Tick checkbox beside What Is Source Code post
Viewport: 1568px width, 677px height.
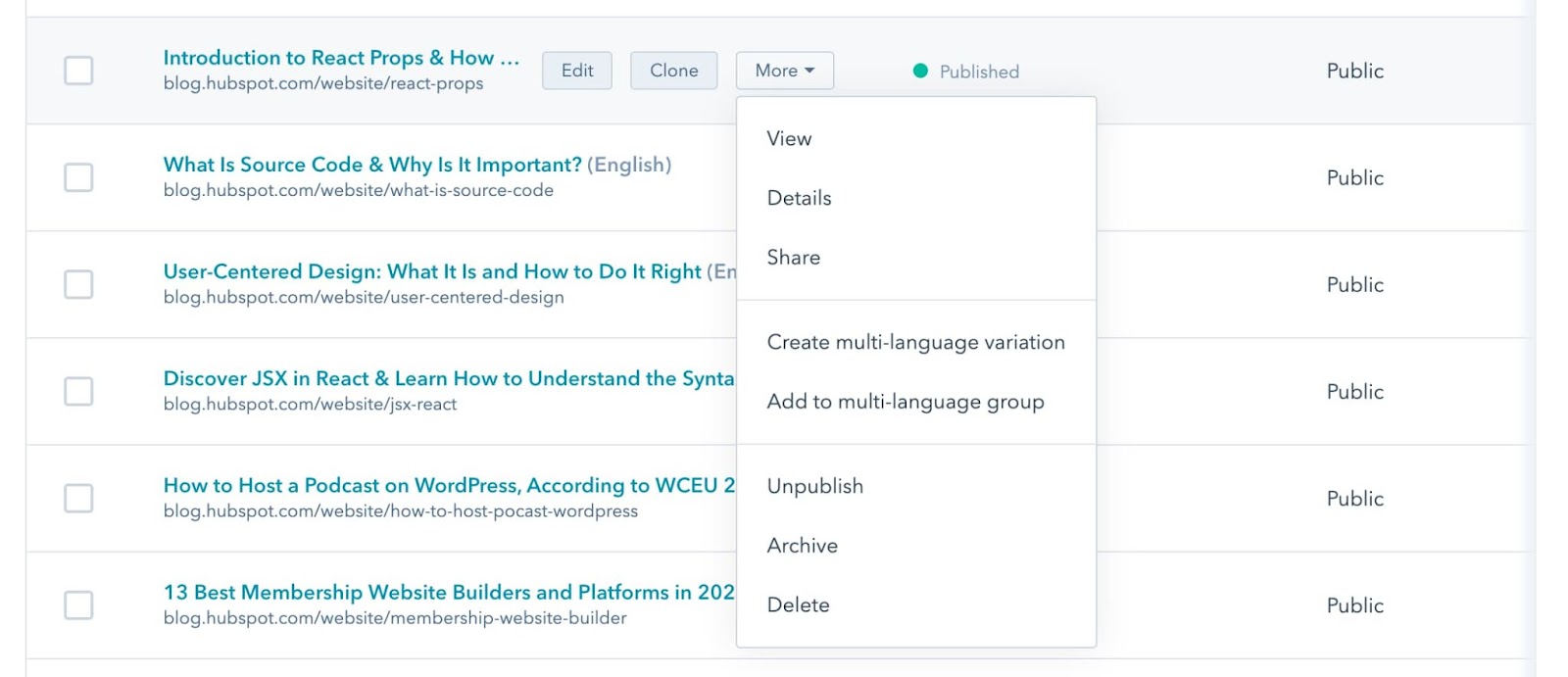[x=78, y=177]
